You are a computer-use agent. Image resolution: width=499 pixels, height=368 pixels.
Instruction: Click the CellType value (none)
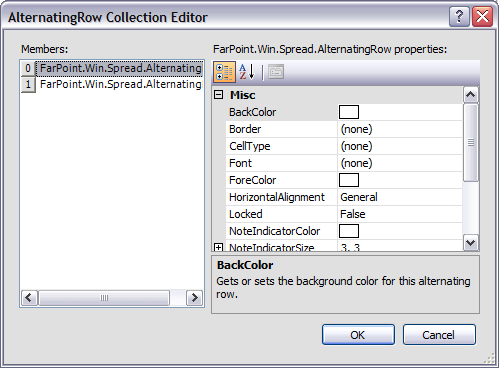(356, 146)
